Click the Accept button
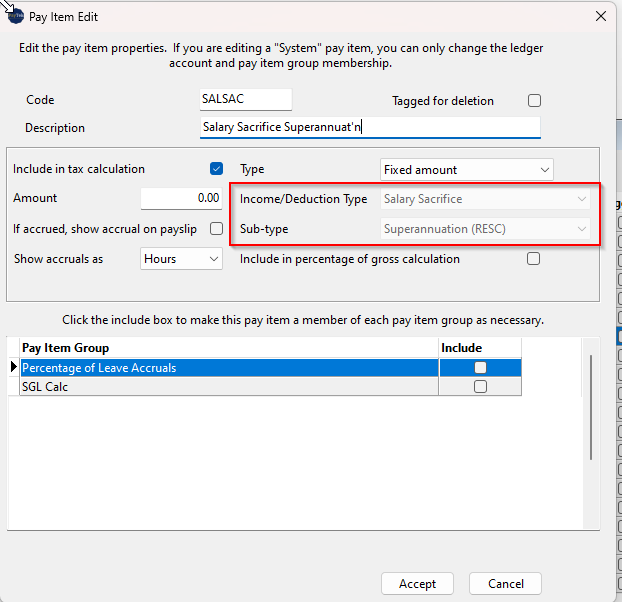Viewport: 622px width, 602px height. tap(417, 583)
